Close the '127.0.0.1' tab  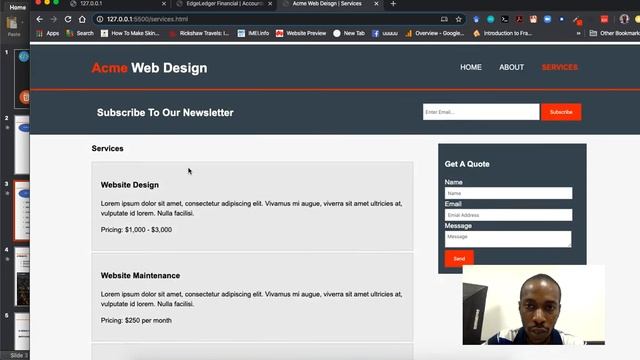coord(164,4)
